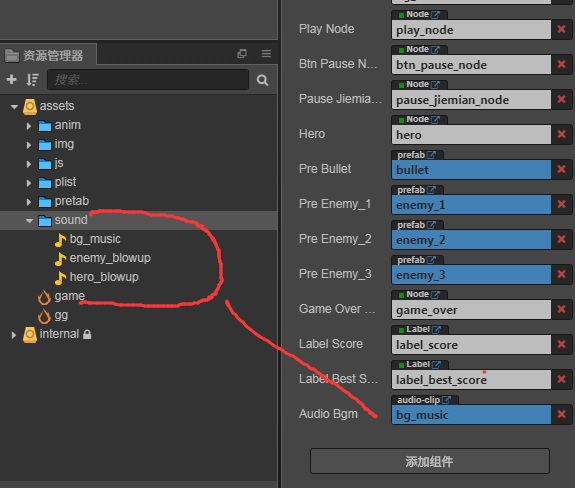Click the assets search input field
The width and height of the screenshot is (575, 488).
click(x=148, y=80)
